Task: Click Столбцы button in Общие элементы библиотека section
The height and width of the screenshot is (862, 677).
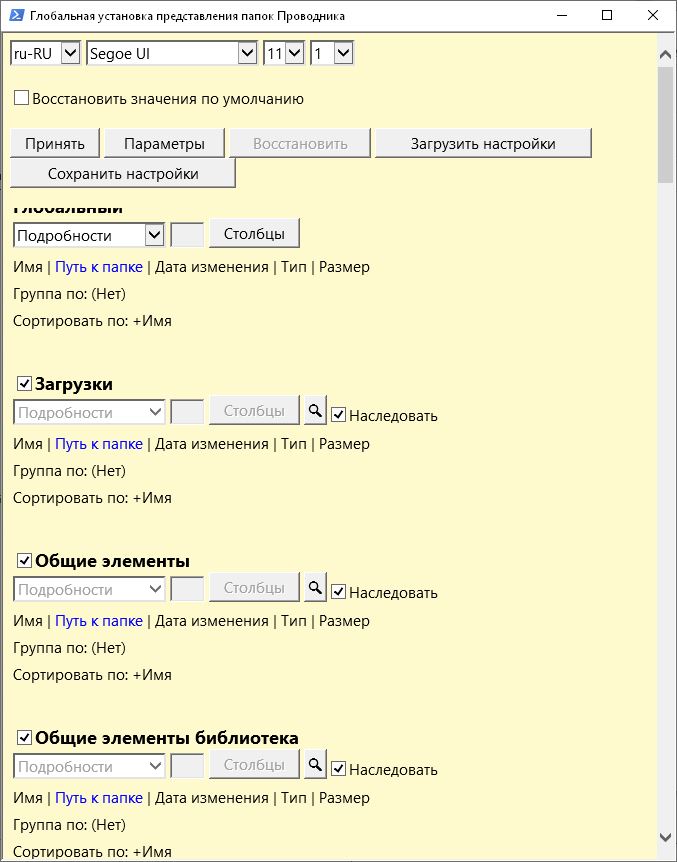Action: 254,764
